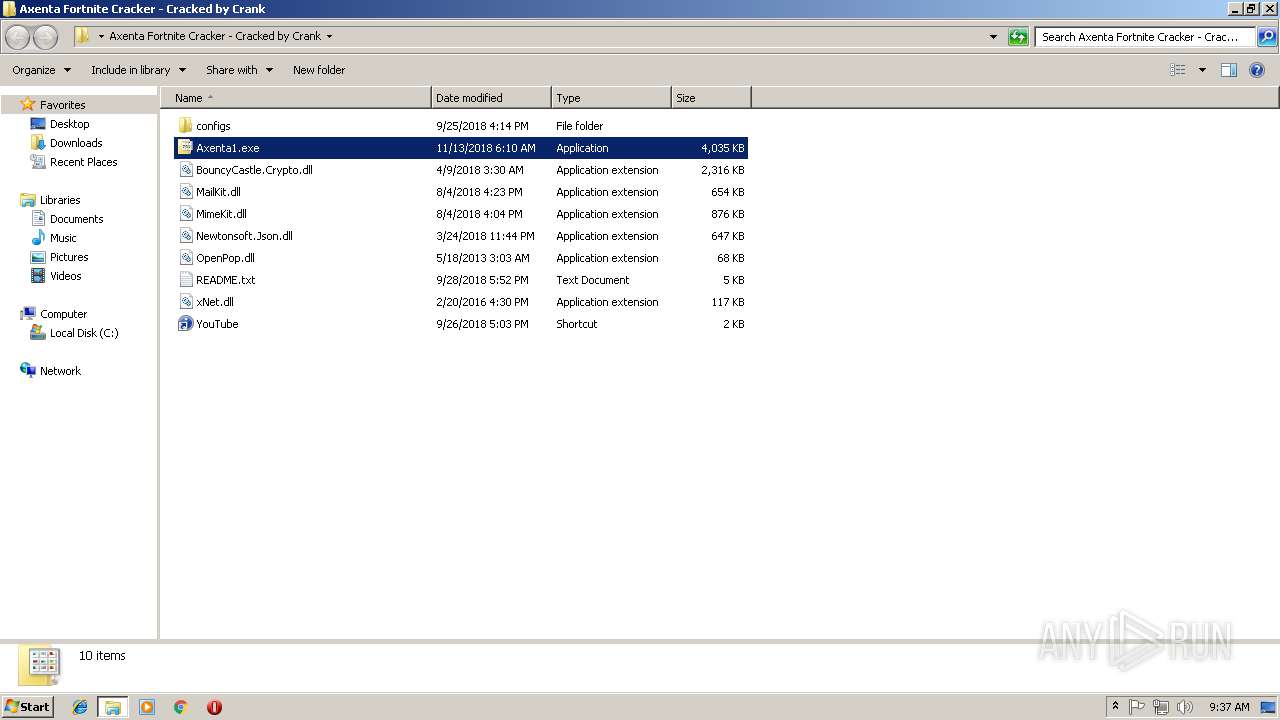Screen dimensions: 1280x720
Task: Click the Forward navigation arrow
Action: (46, 37)
